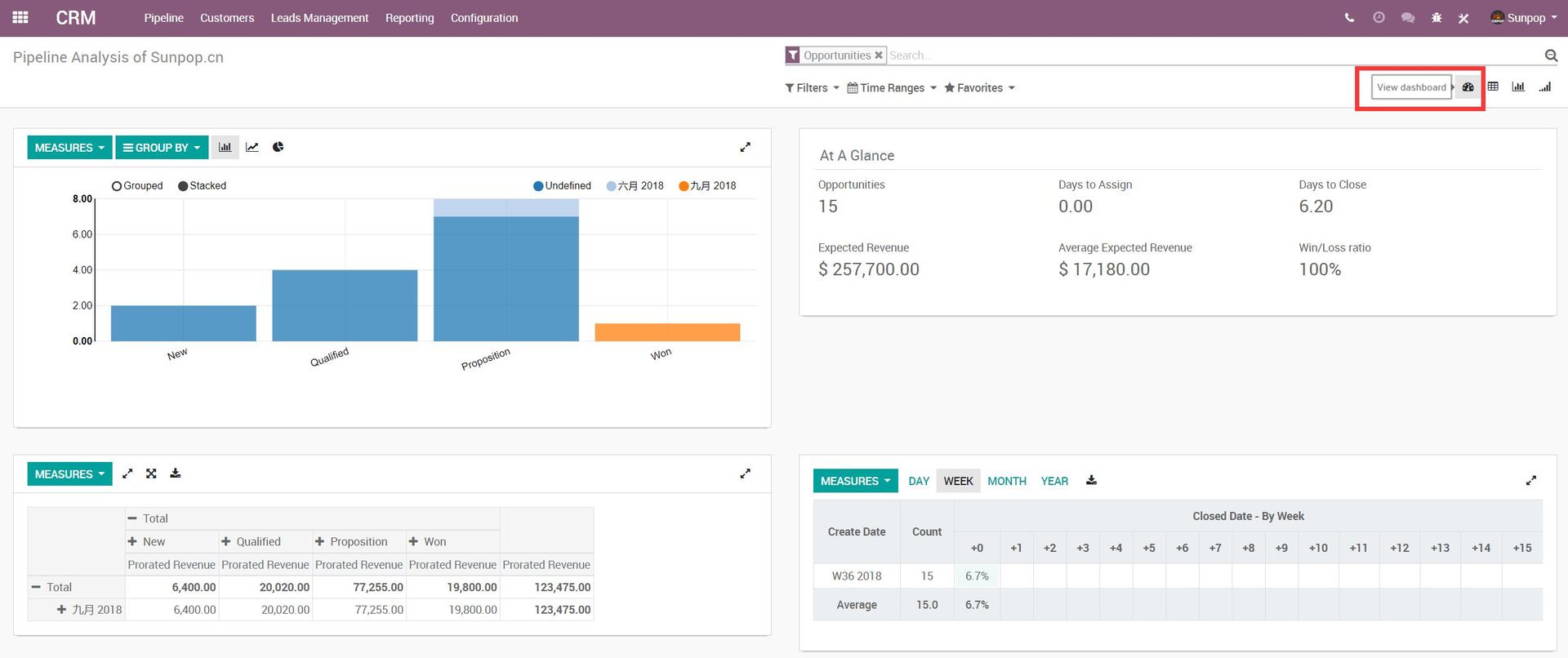This screenshot has width=1568, height=658.
Task: Open the conversations chat icon
Action: point(1408,17)
